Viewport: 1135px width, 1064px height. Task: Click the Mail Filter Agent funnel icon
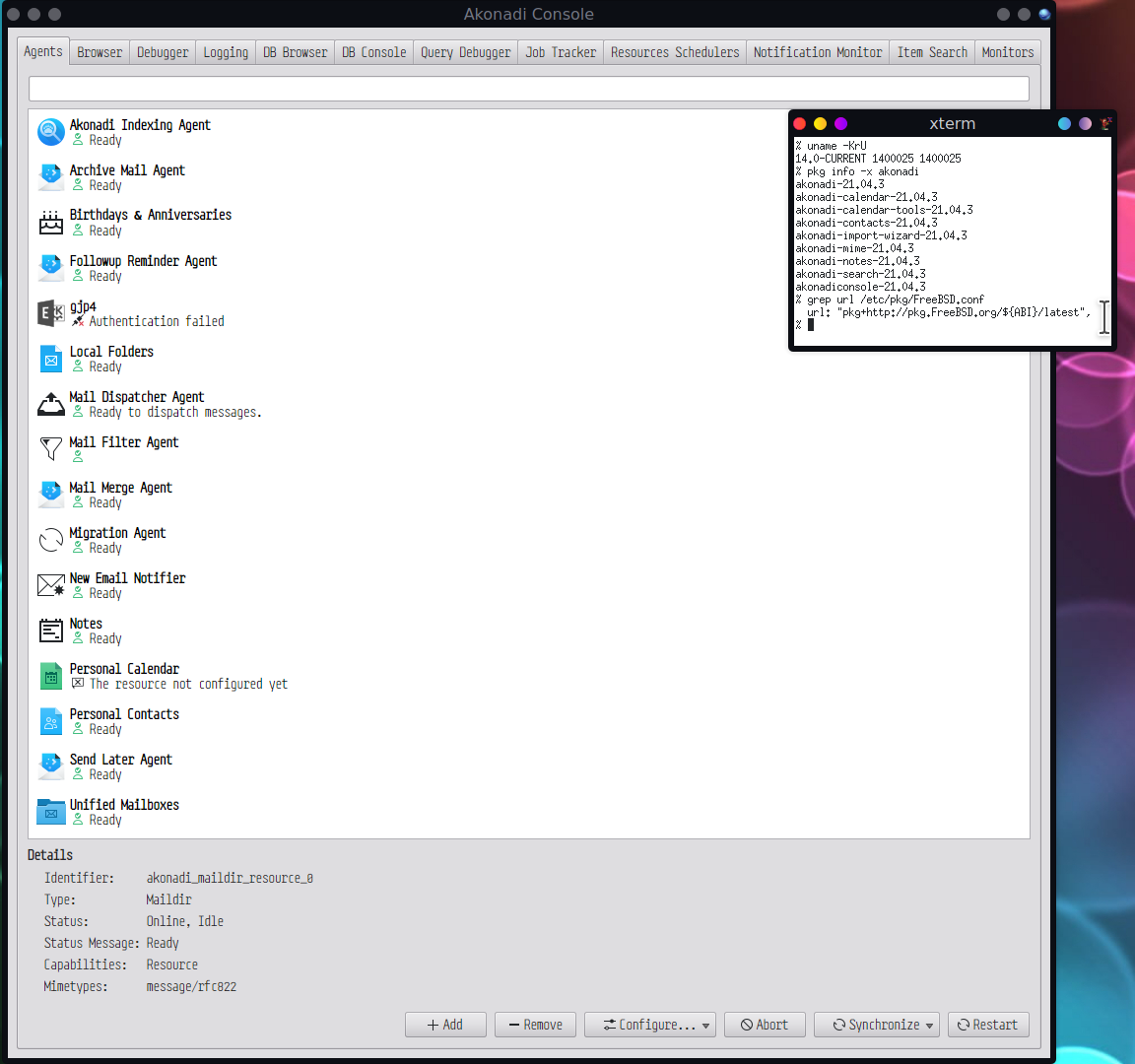pos(51,449)
